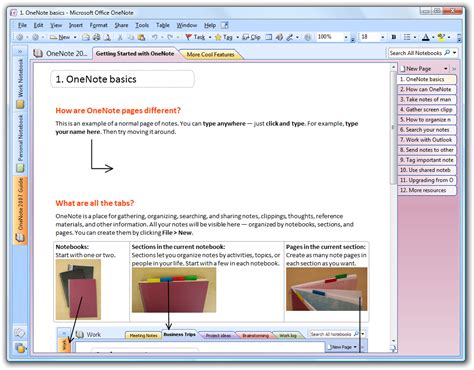Screen dimensions: 474x370
Task: Click the Redo arrow icon
Action: coord(170,37)
